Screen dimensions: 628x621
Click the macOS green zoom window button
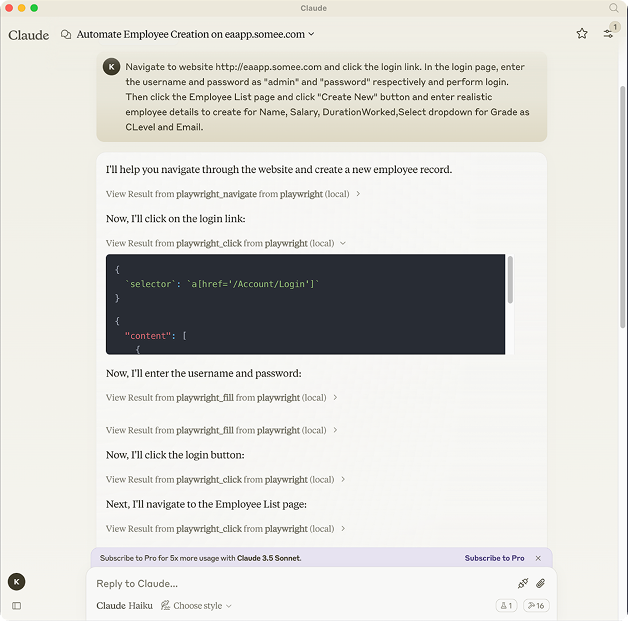pos(34,8)
